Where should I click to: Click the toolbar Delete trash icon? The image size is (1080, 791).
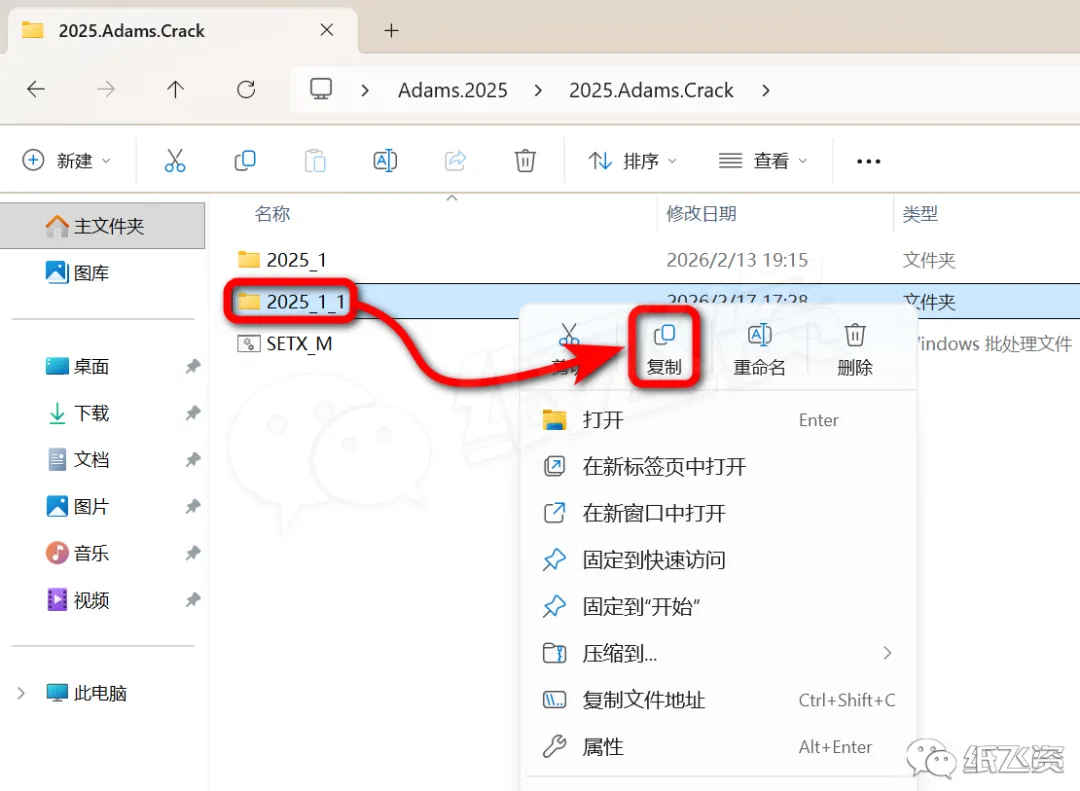[525, 161]
